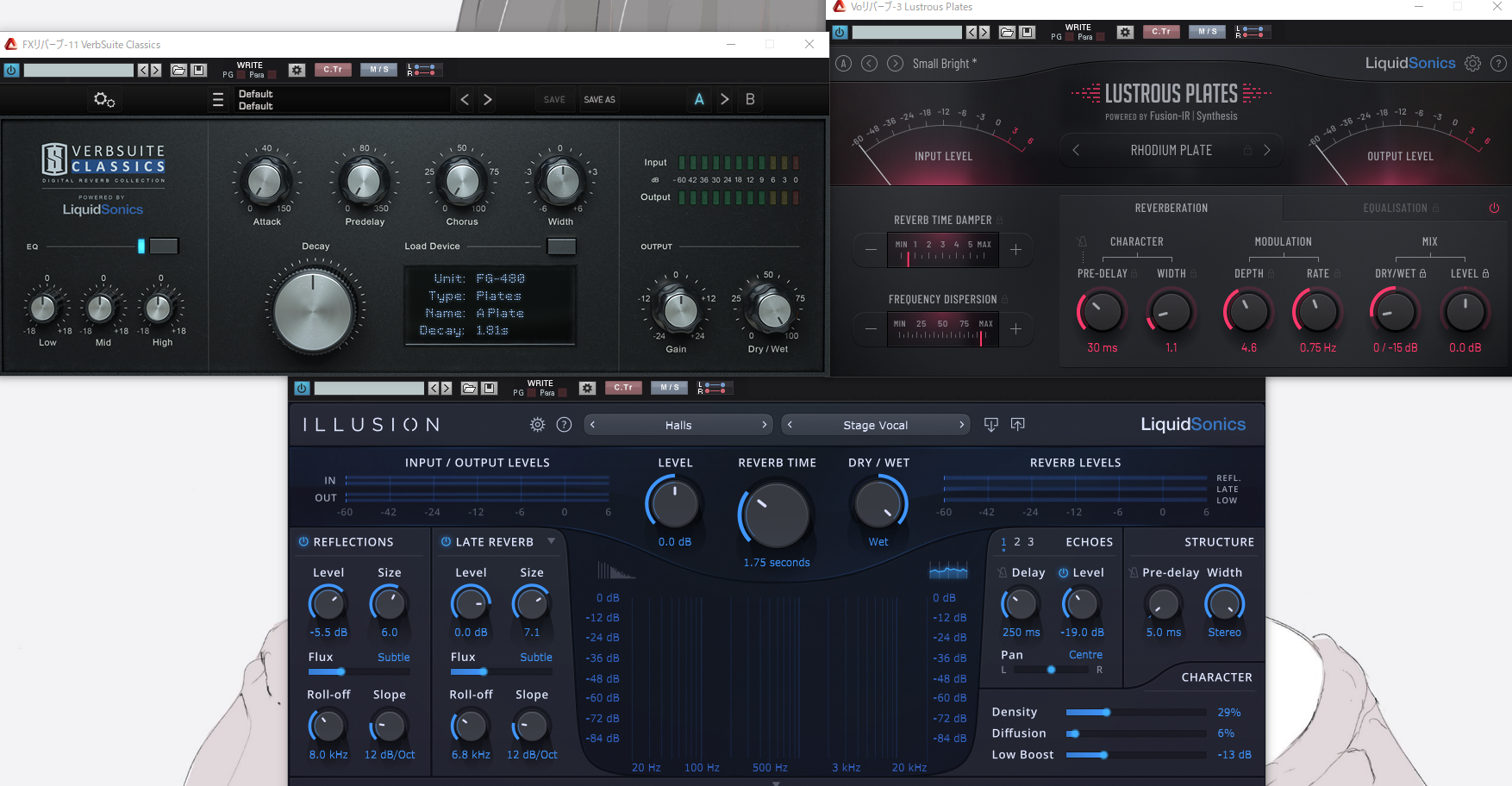
Task: Click the Density slider in Character
Action: click(1136, 713)
